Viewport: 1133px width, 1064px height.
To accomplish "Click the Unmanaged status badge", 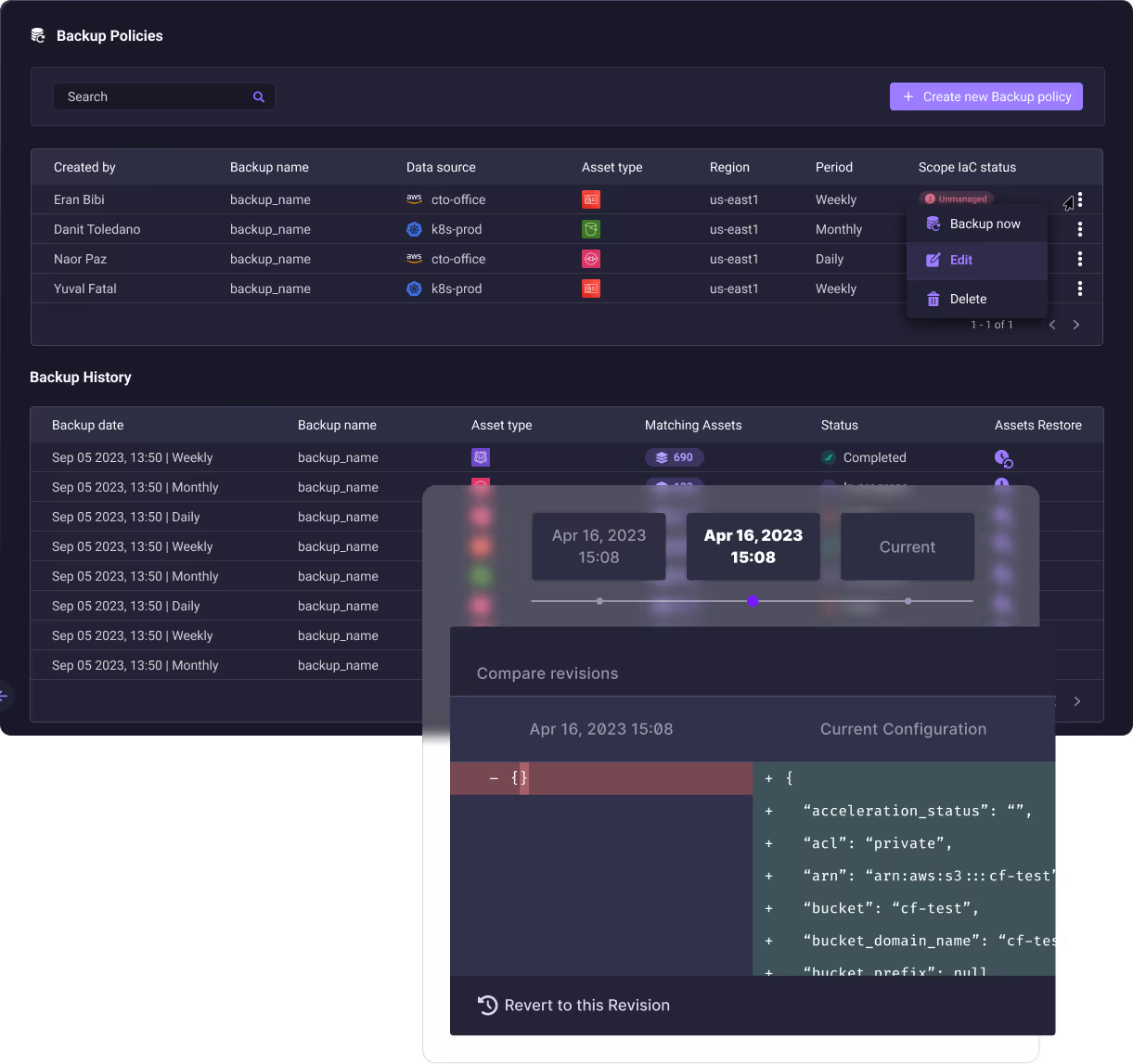I will point(957,199).
